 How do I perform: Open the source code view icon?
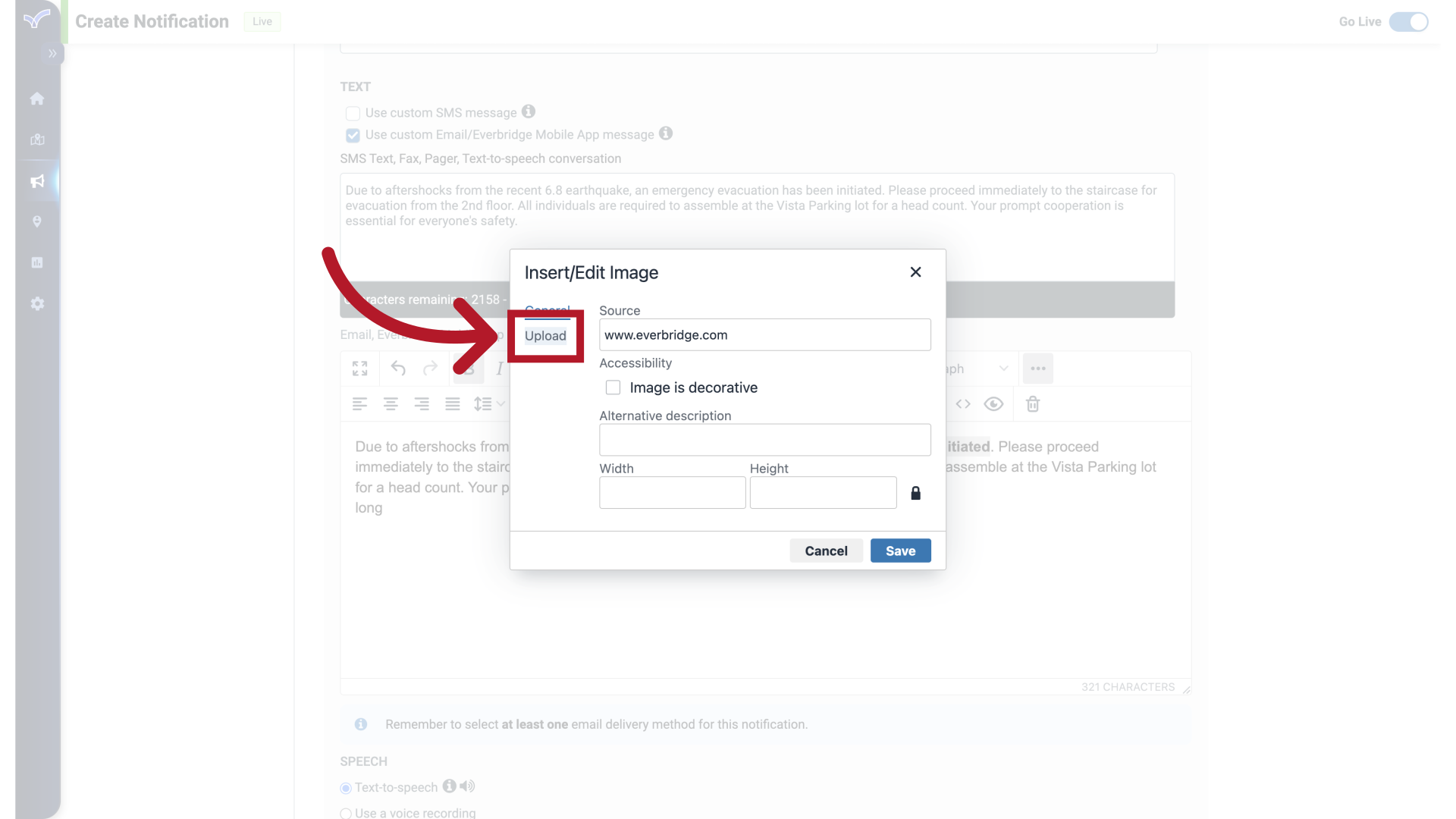(963, 404)
